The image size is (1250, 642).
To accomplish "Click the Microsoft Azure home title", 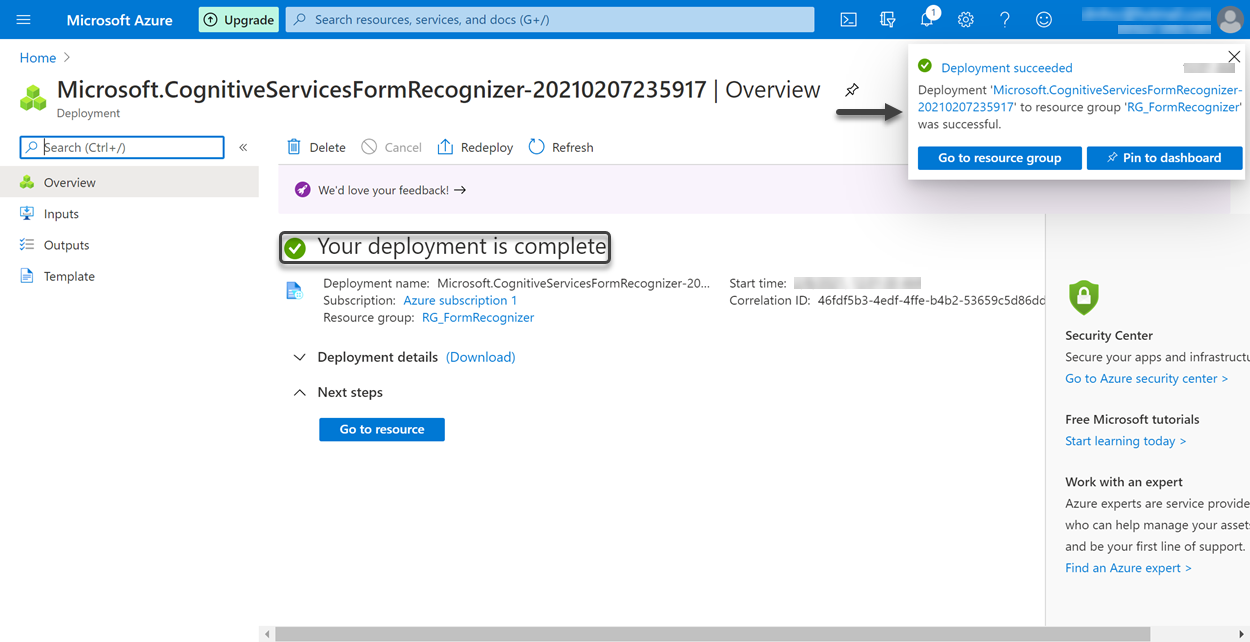I will coord(119,20).
